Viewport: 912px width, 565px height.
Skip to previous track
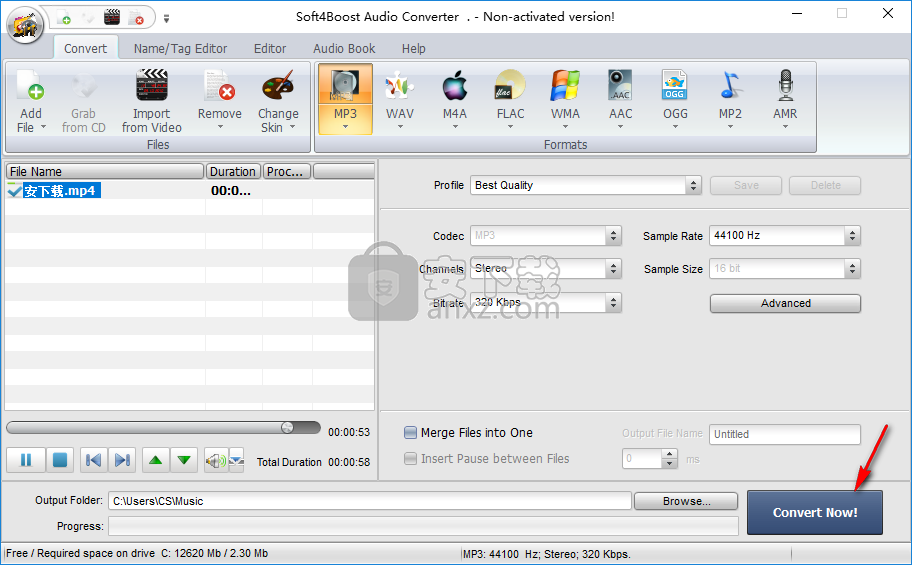[93, 460]
